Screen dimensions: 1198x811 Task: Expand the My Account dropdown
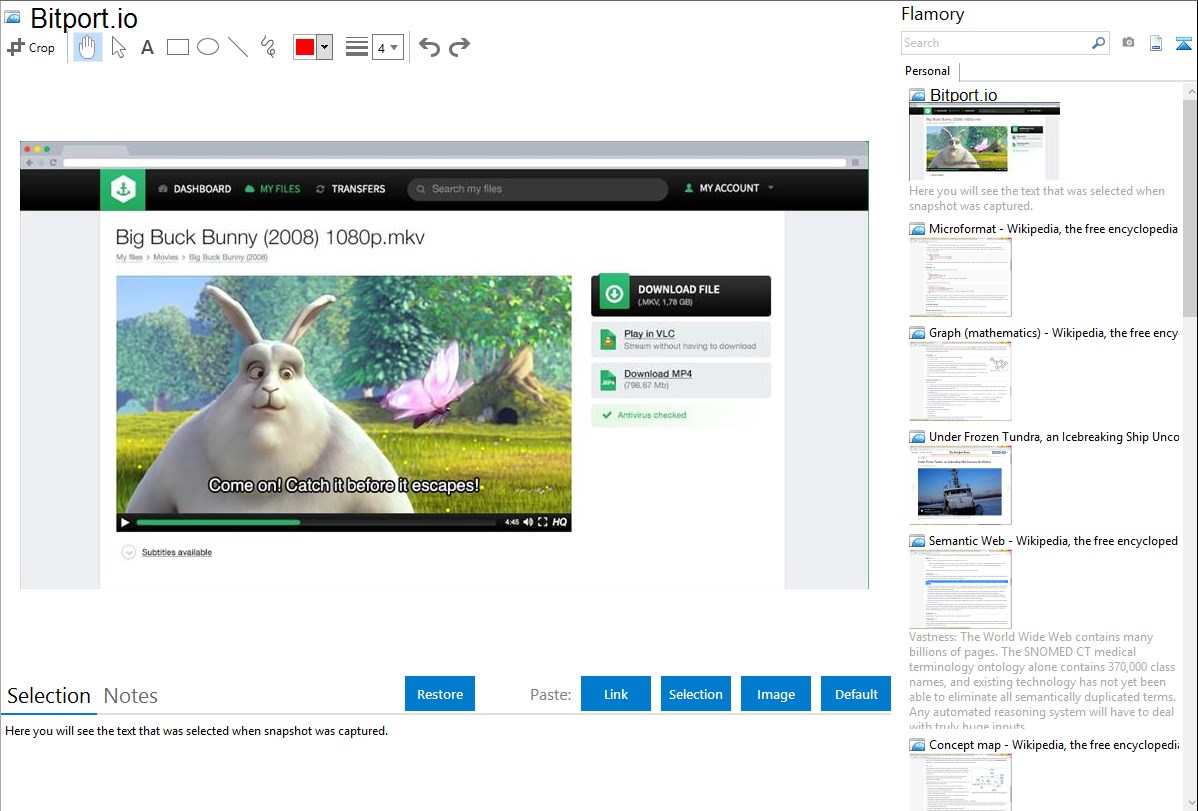pyautogui.click(x=729, y=188)
